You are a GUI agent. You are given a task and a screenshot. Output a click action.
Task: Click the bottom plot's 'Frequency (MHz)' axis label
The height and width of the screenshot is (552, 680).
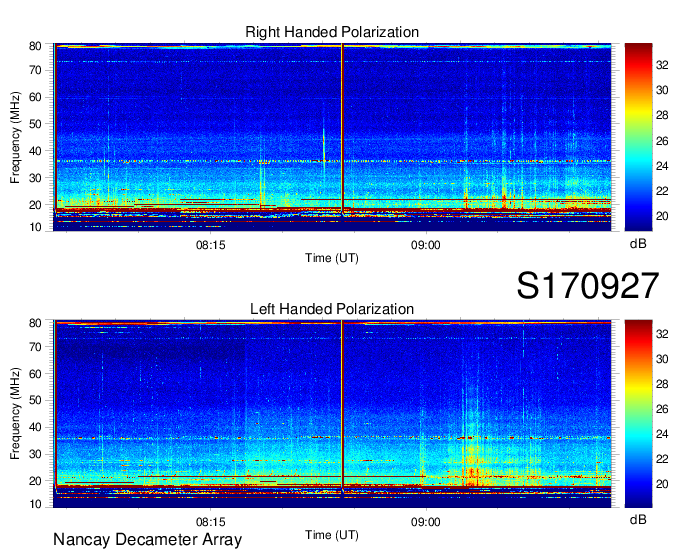(x=15, y=414)
